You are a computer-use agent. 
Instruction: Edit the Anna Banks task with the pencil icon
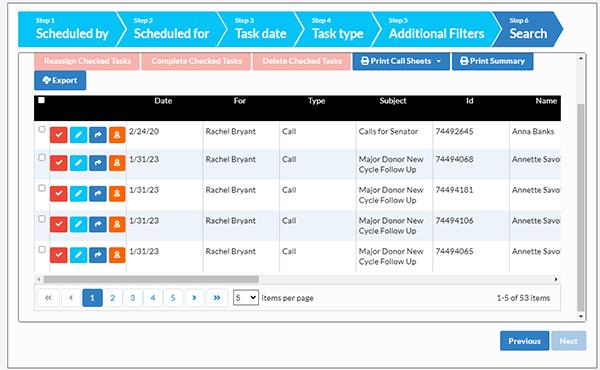pos(78,135)
